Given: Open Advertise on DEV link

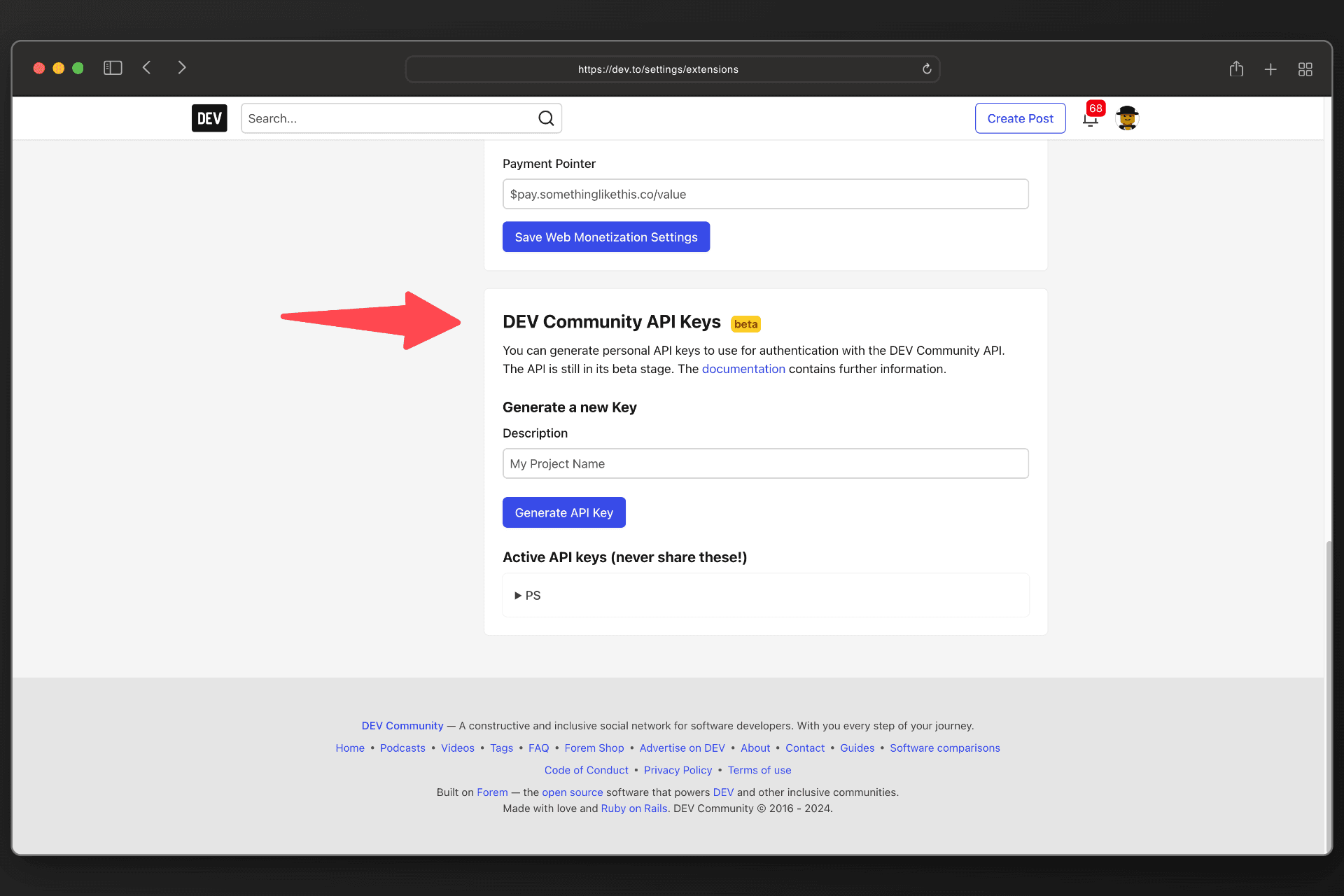Looking at the screenshot, I should point(682,748).
